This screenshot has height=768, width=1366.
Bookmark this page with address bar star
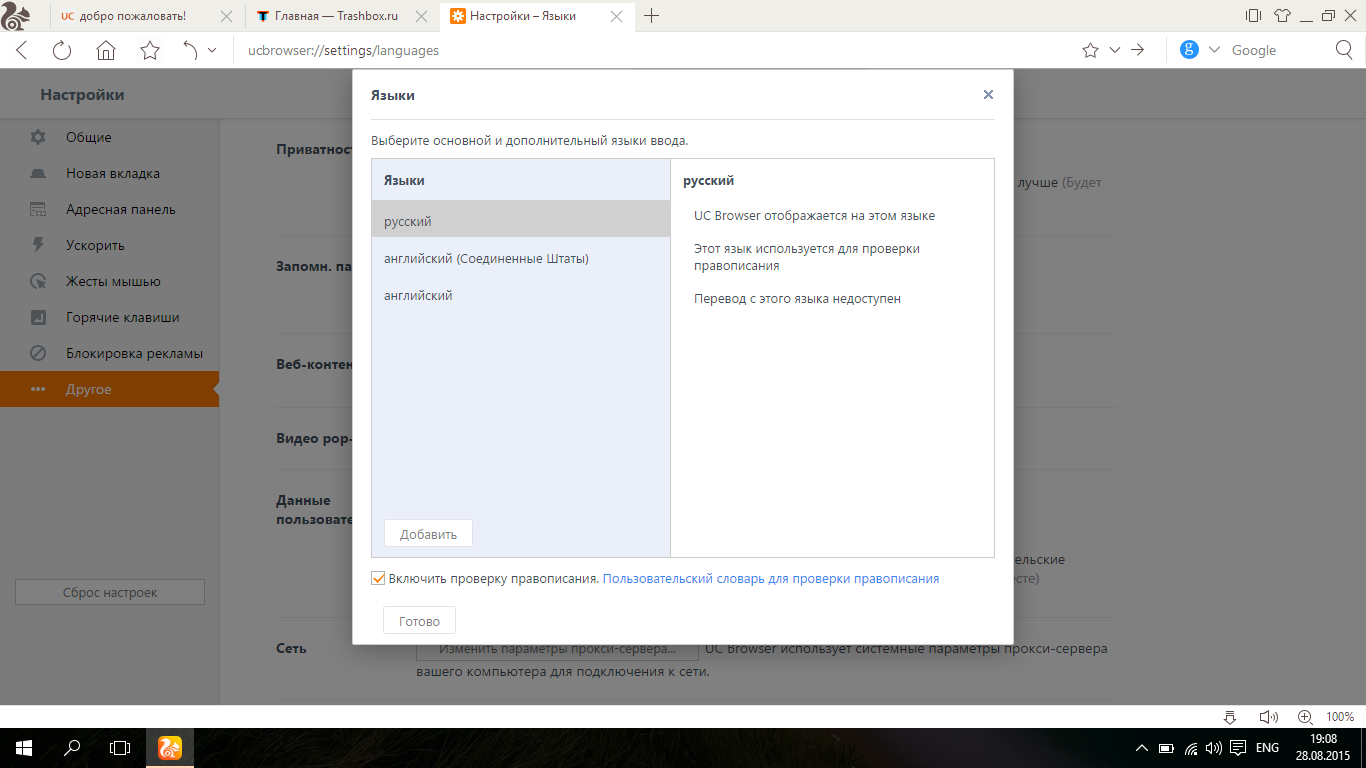click(1090, 50)
